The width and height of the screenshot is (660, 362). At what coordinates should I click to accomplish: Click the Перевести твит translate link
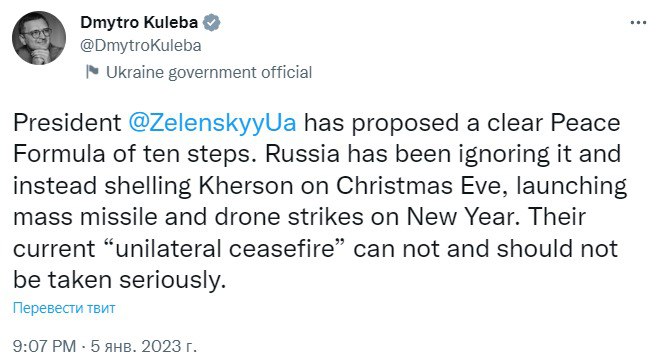click(x=64, y=308)
